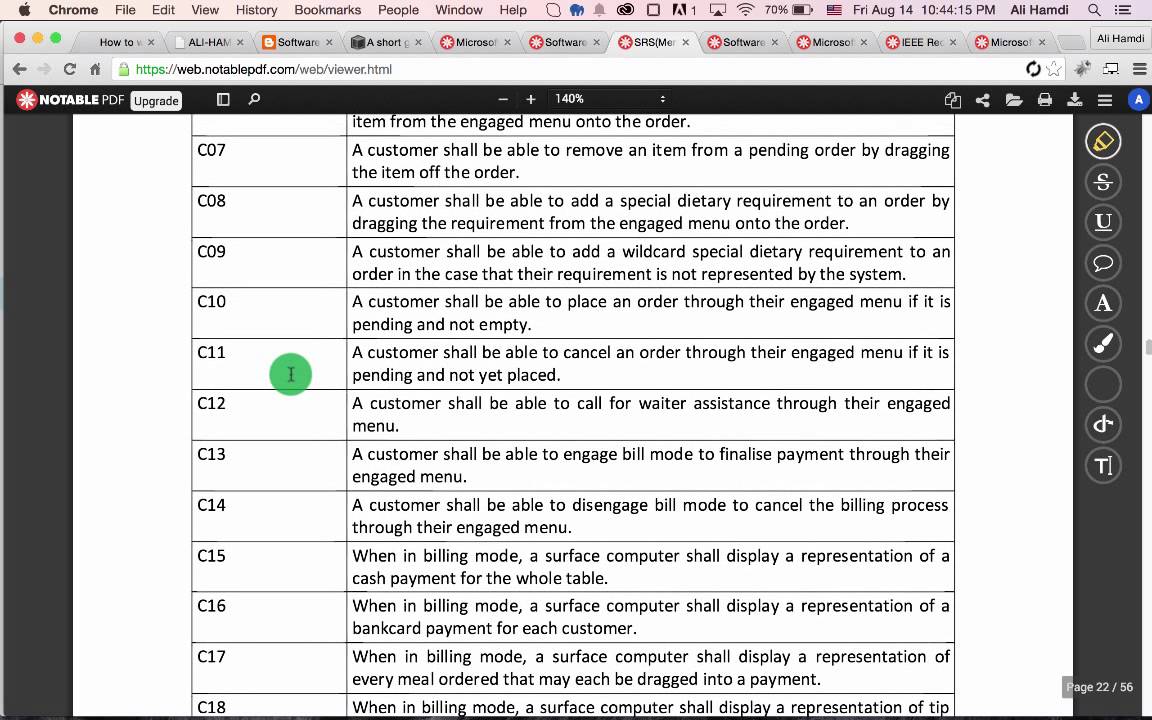Select the strikethrough annotation tool
This screenshot has width=1152, height=720.
click(1103, 181)
